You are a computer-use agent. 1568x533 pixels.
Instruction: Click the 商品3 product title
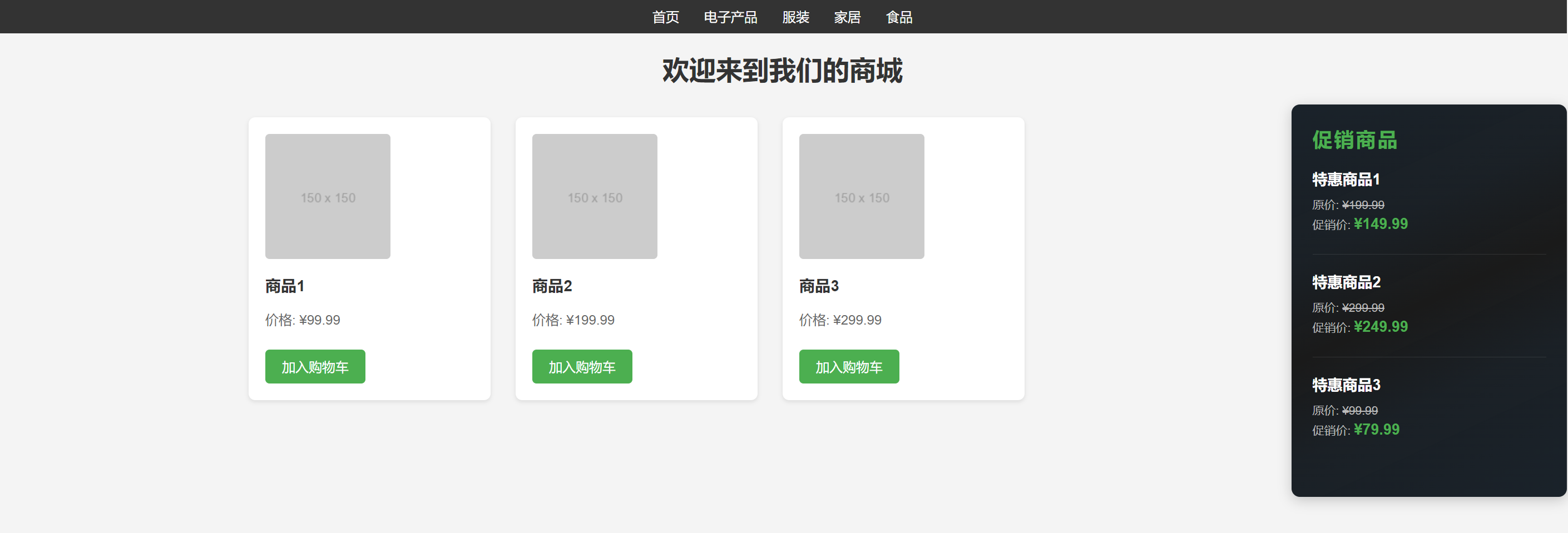(819, 286)
